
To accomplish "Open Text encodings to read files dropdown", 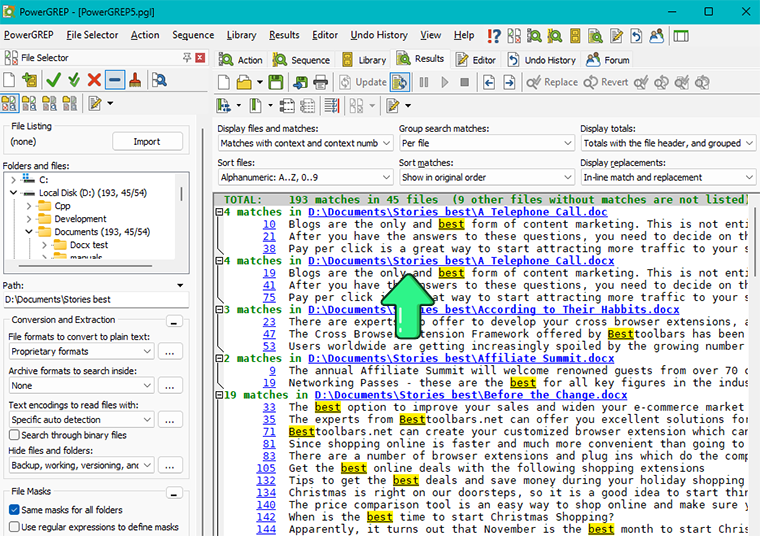I will [x=81, y=420].
